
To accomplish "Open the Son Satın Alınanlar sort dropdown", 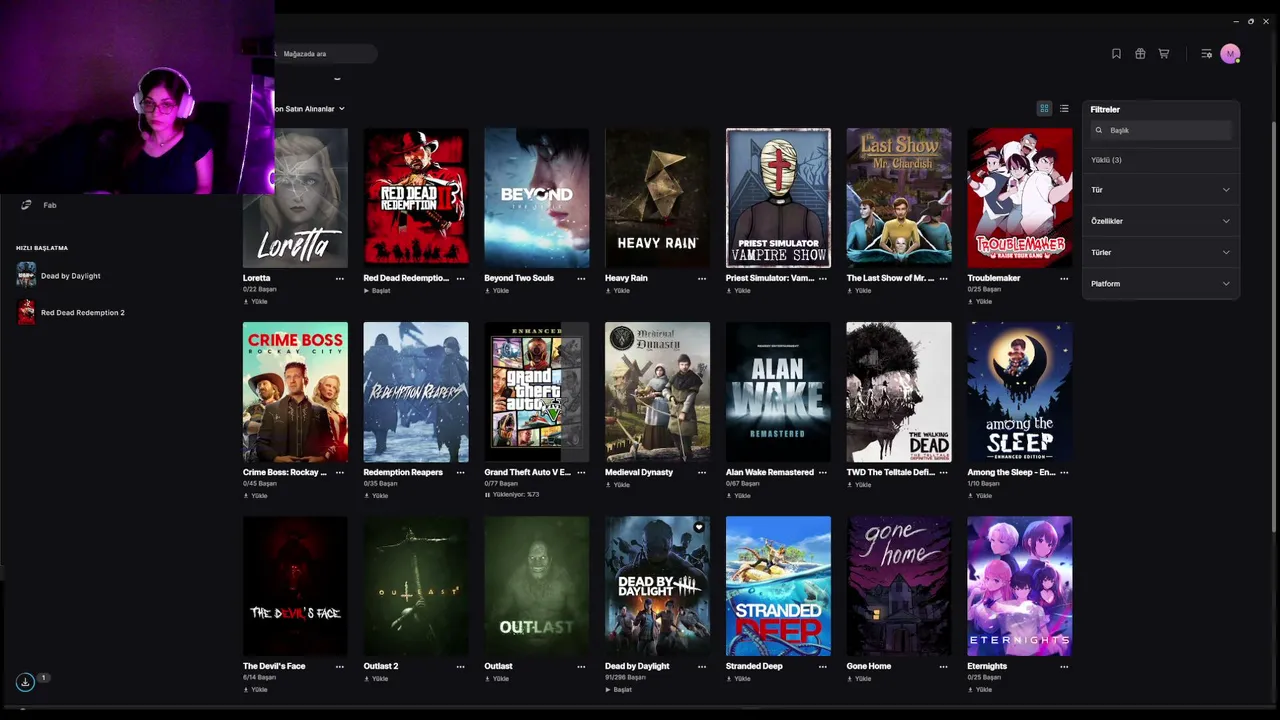I will pyautogui.click(x=311, y=109).
